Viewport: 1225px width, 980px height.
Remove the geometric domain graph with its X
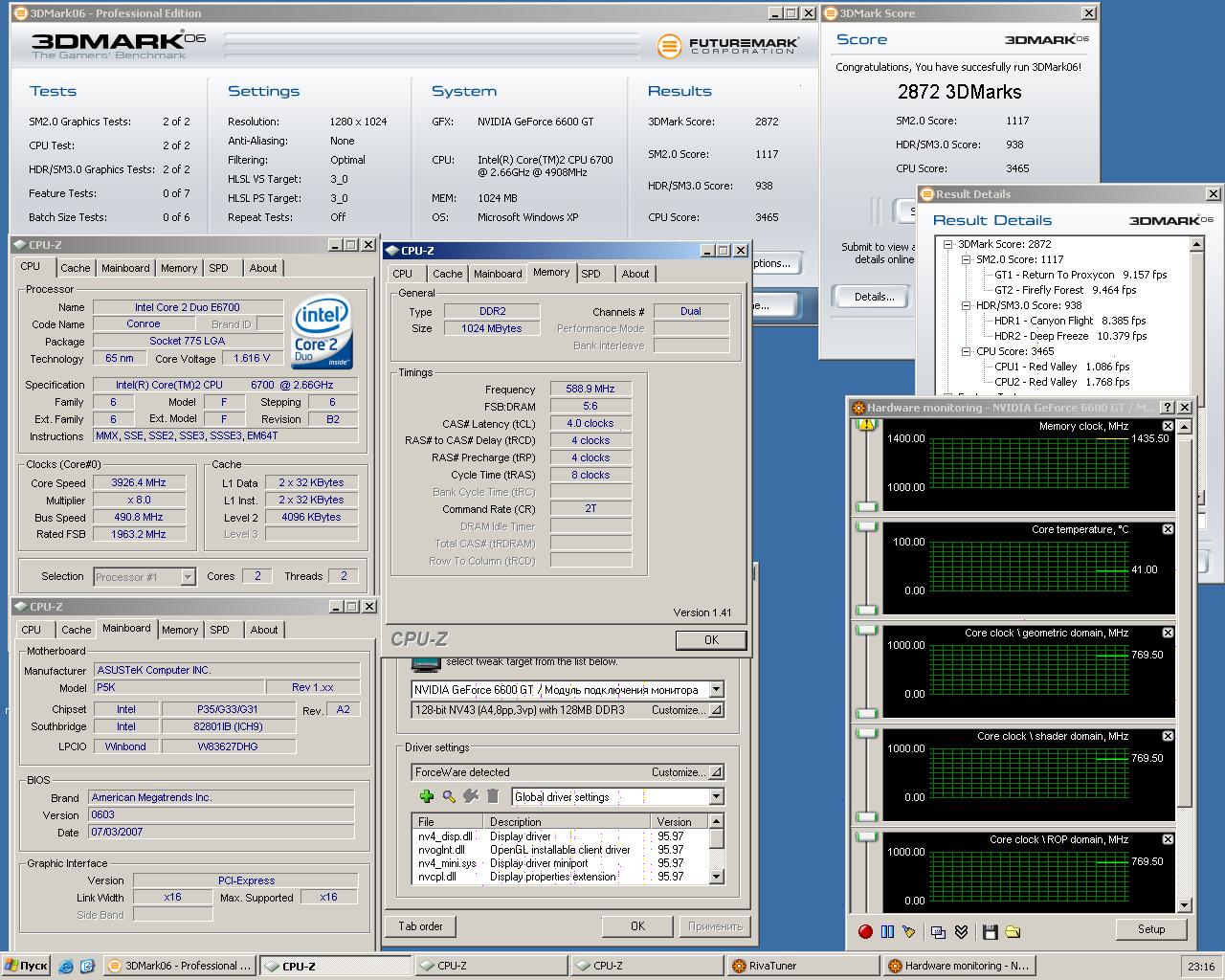pyautogui.click(x=1168, y=633)
